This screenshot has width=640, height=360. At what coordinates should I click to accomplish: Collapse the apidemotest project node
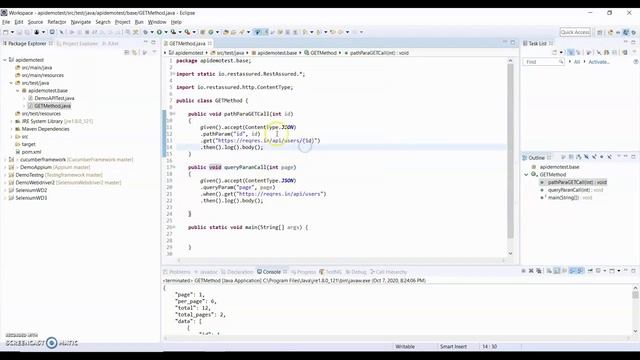pyautogui.click(x=5, y=60)
